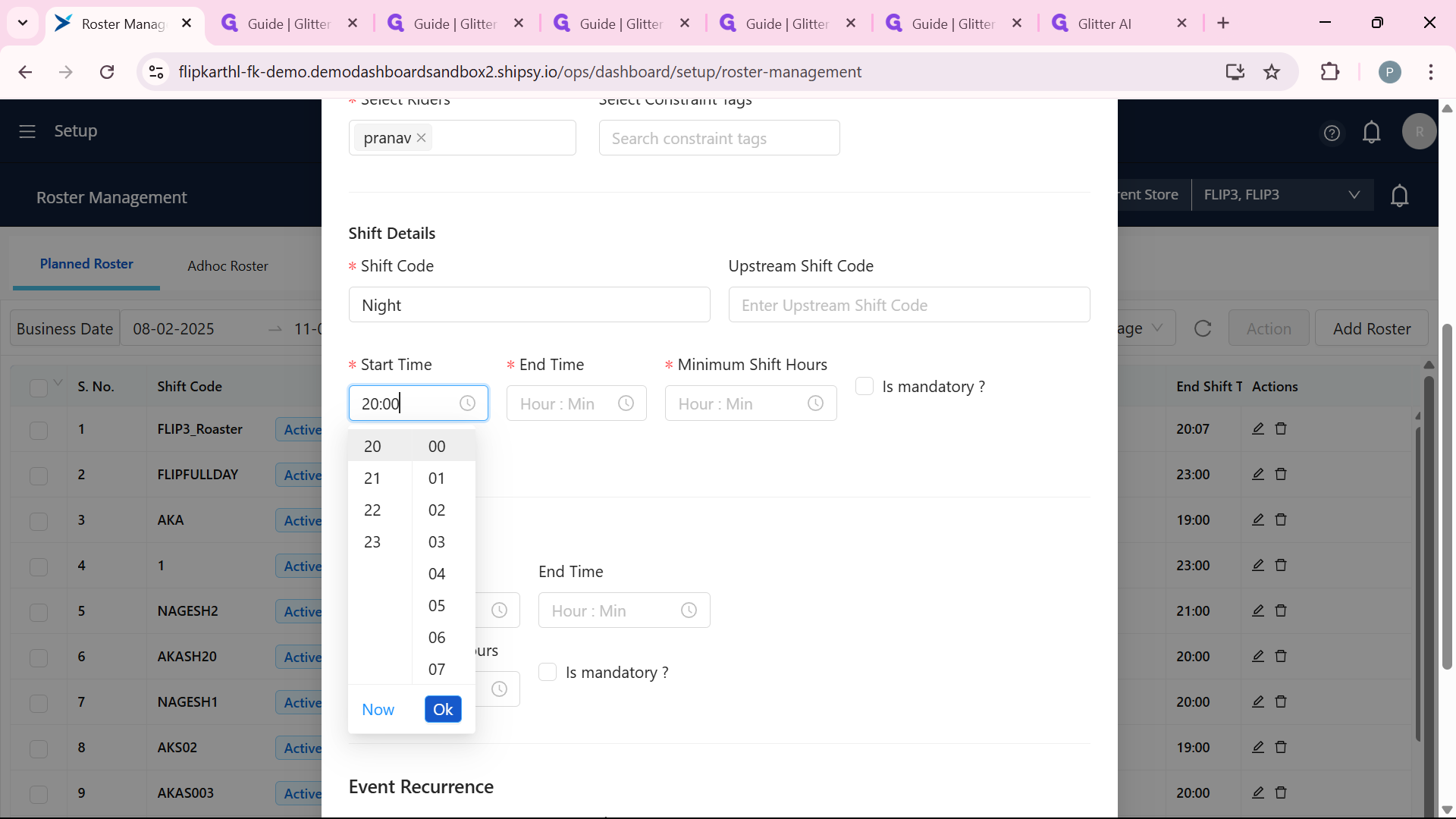This screenshot has height=819, width=1456.
Task: Go back in browser history
Action: 25,72
